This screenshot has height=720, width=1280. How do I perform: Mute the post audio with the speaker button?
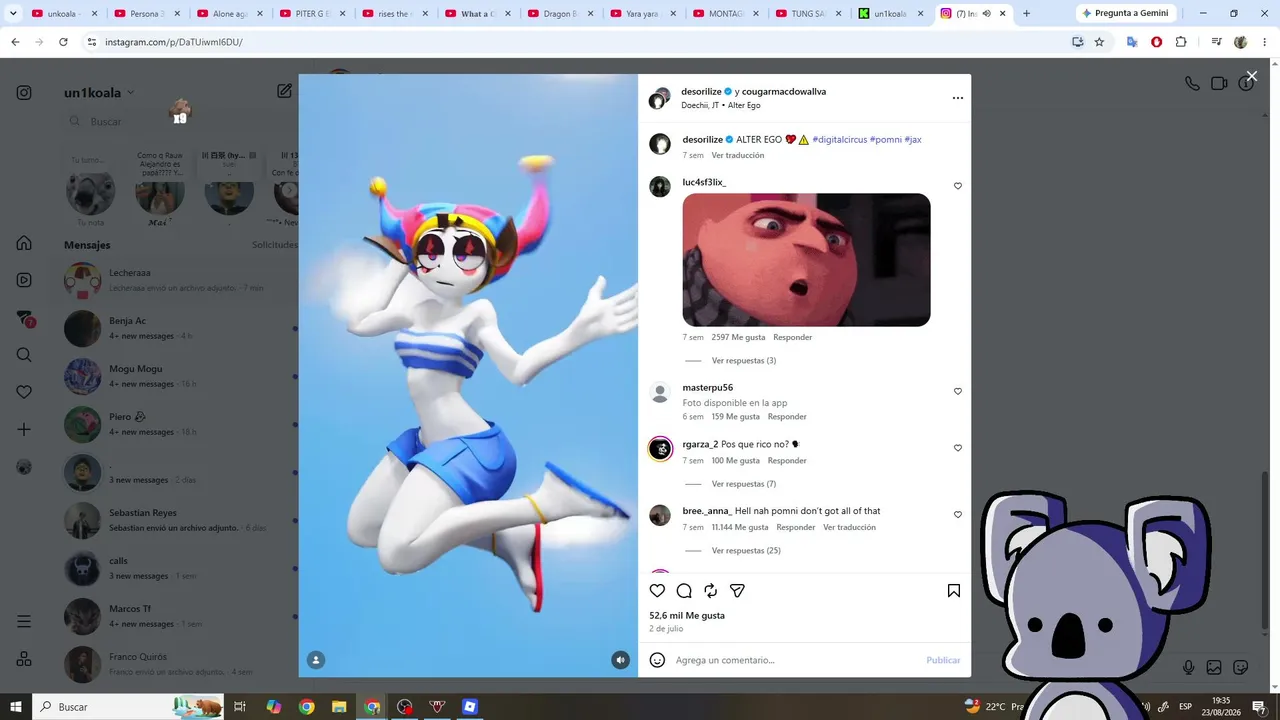click(621, 660)
